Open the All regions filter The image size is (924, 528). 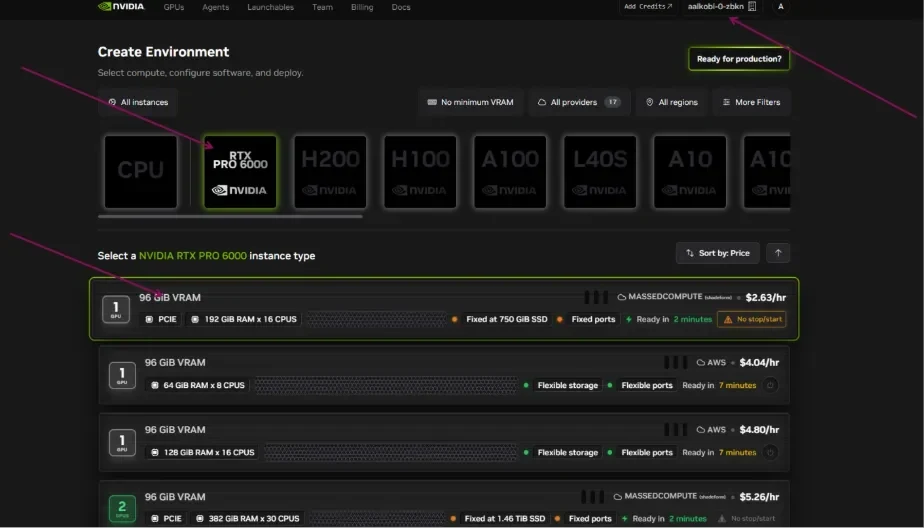coord(671,102)
